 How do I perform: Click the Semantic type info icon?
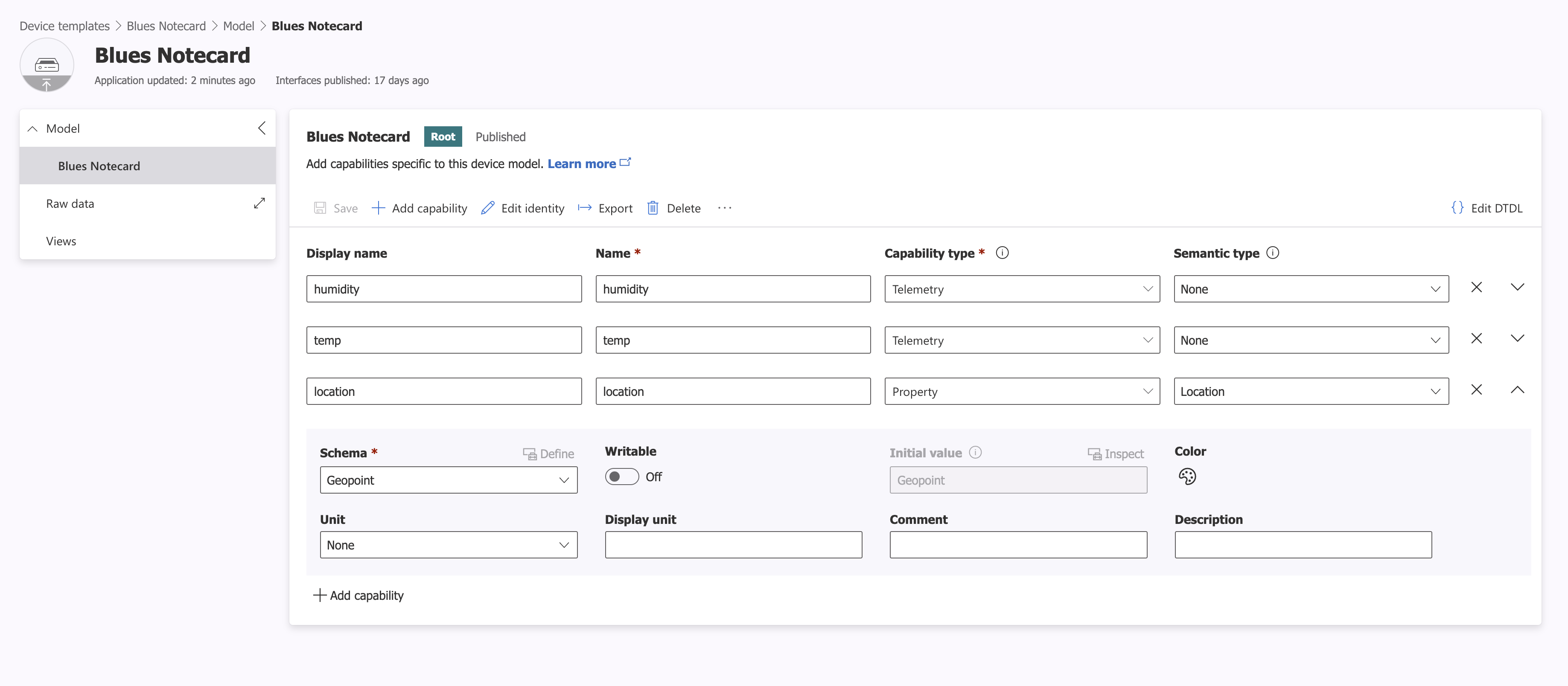pyautogui.click(x=1273, y=253)
